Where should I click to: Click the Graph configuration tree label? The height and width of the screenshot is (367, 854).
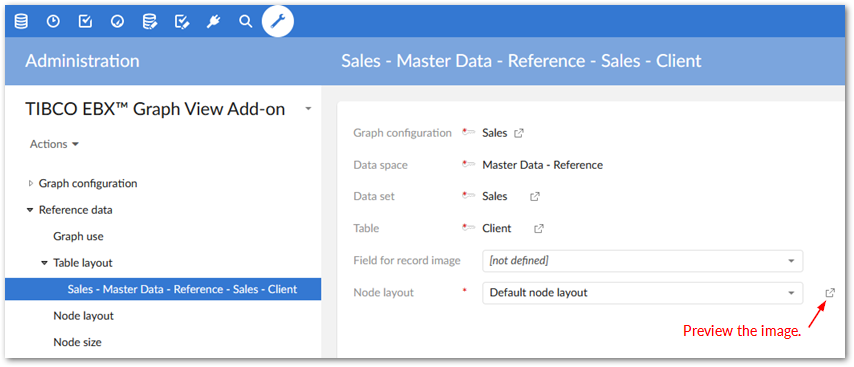point(88,184)
